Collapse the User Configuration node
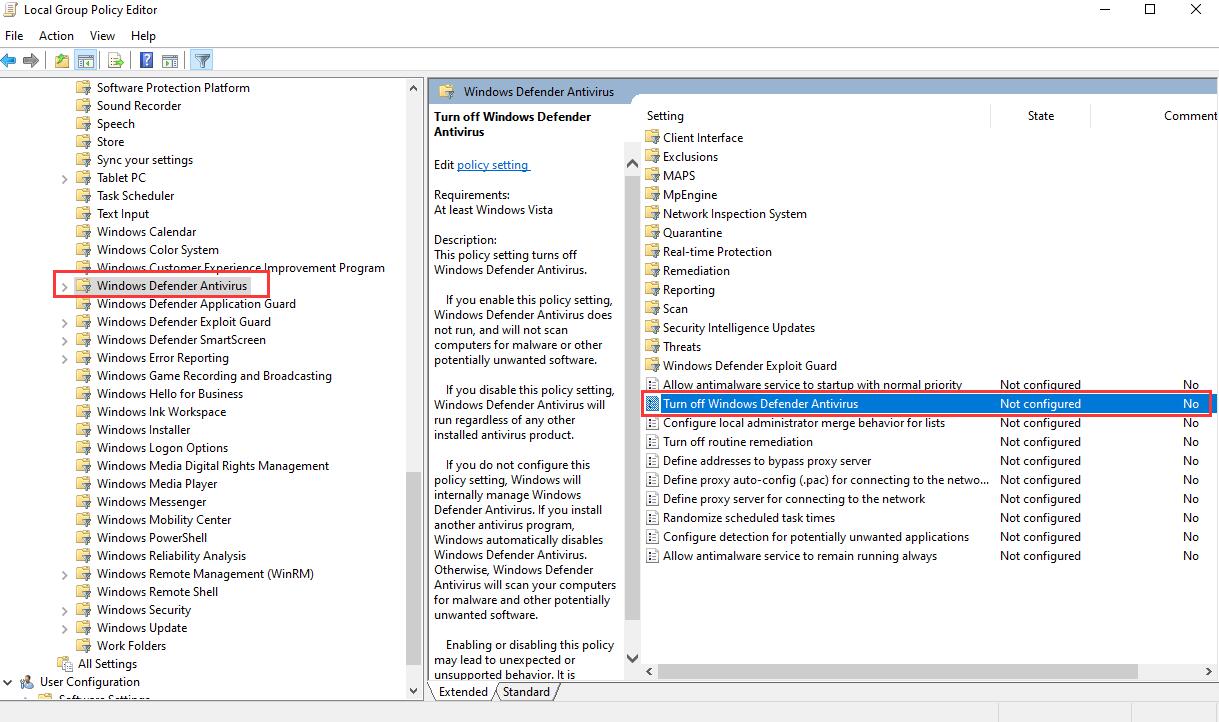Viewport: 1219px width, 722px height. [8, 682]
